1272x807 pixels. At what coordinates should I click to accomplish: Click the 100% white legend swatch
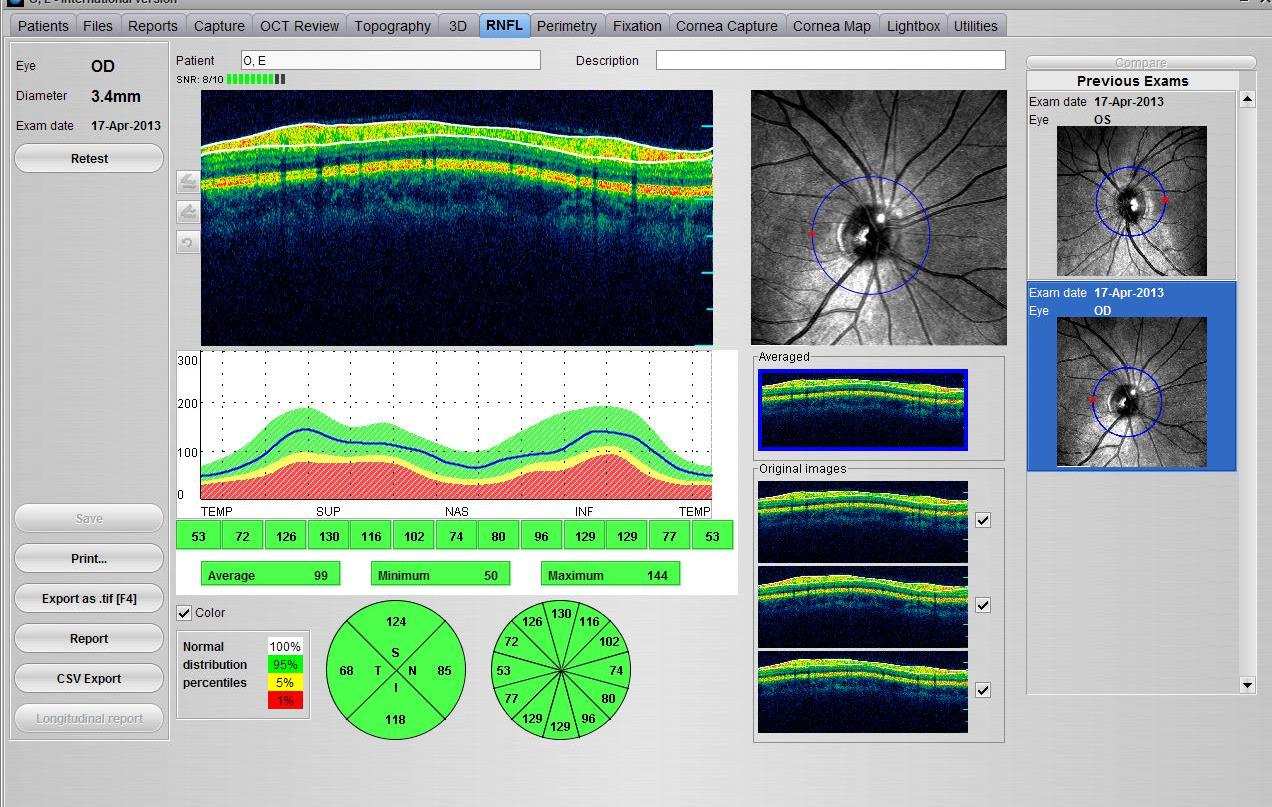pyautogui.click(x=285, y=647)
